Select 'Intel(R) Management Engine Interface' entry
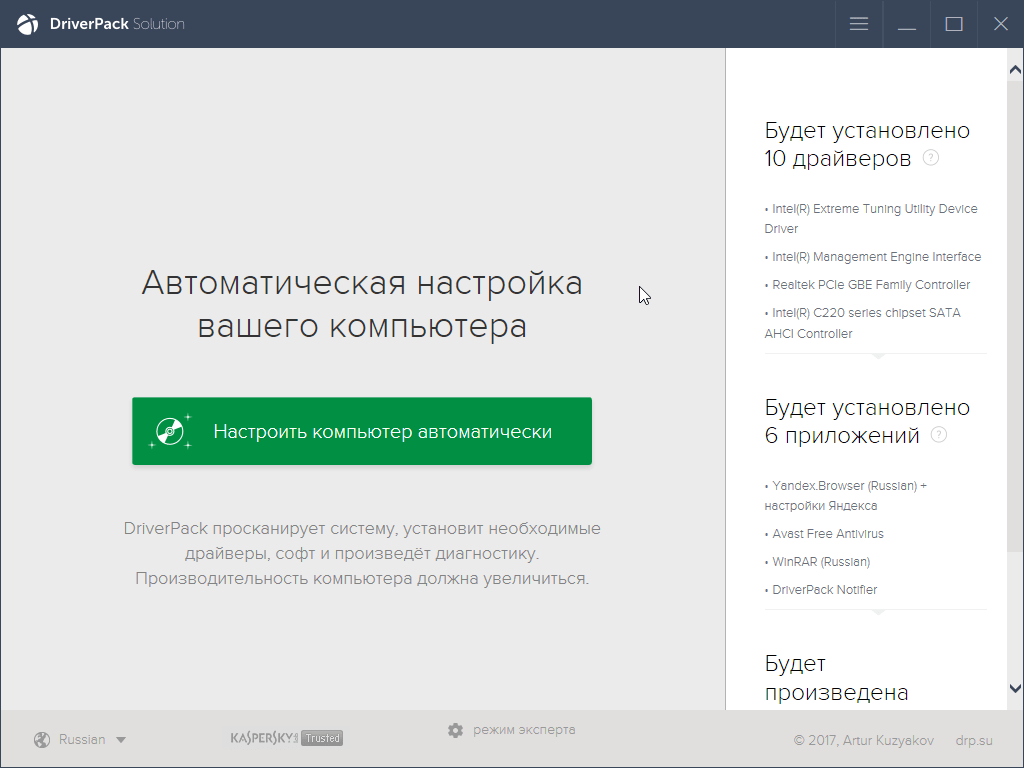Screen dimensions: 1024x768 tap(873, 257)
